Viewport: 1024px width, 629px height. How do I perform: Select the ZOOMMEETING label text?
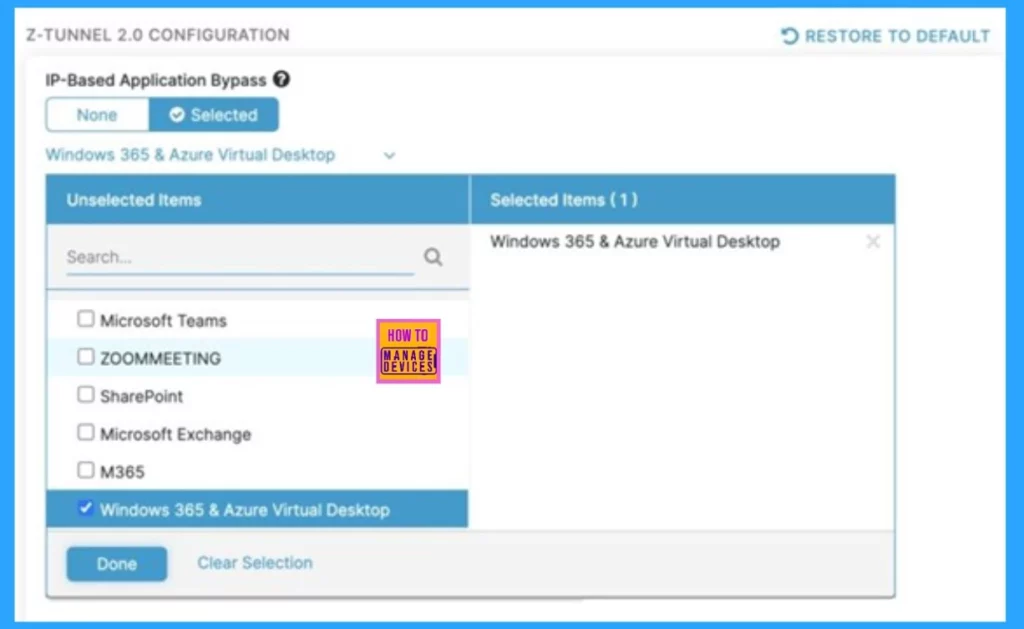[161, 359]
